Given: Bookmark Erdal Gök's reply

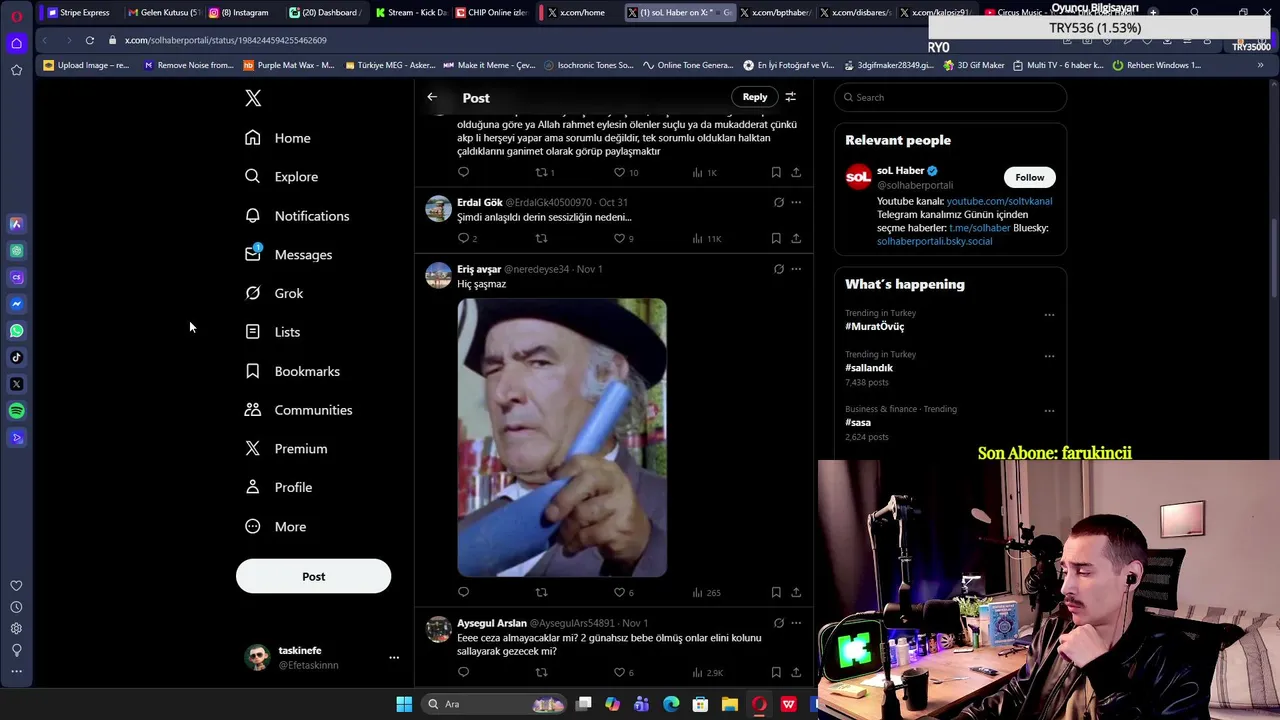Looking at the screenshot, I should 776,238.
